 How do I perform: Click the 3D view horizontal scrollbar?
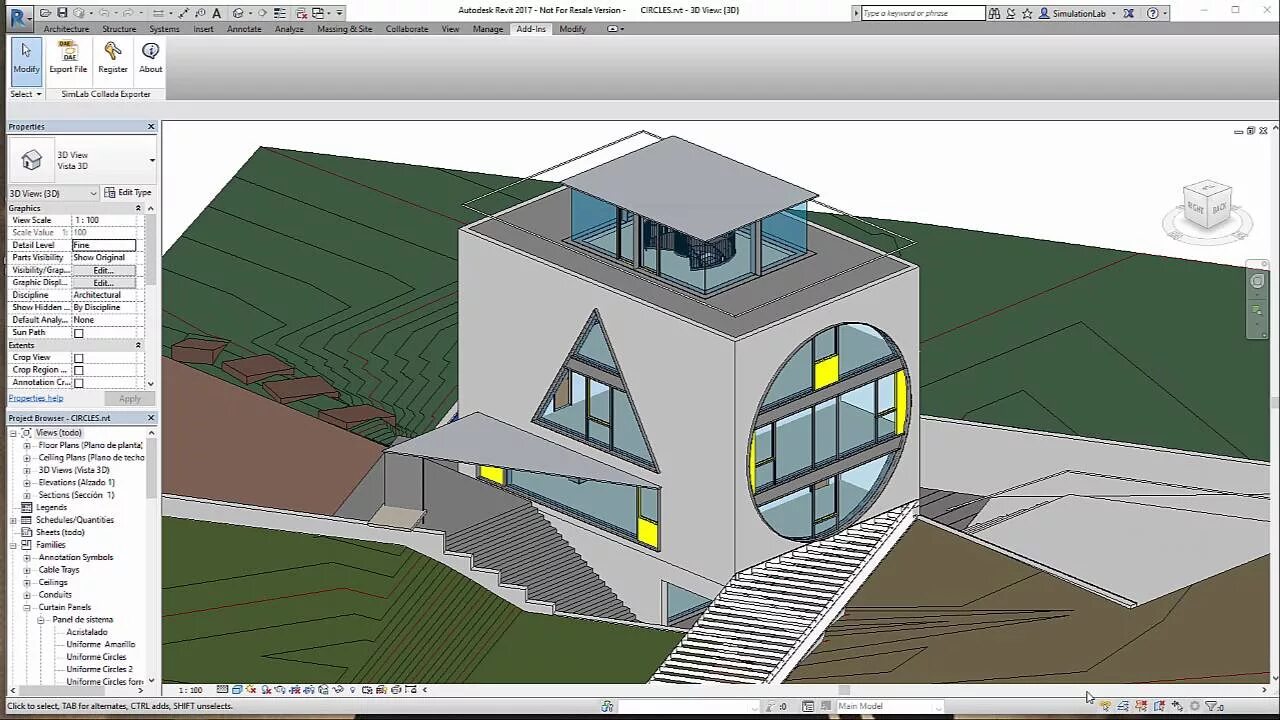point(845,690)
